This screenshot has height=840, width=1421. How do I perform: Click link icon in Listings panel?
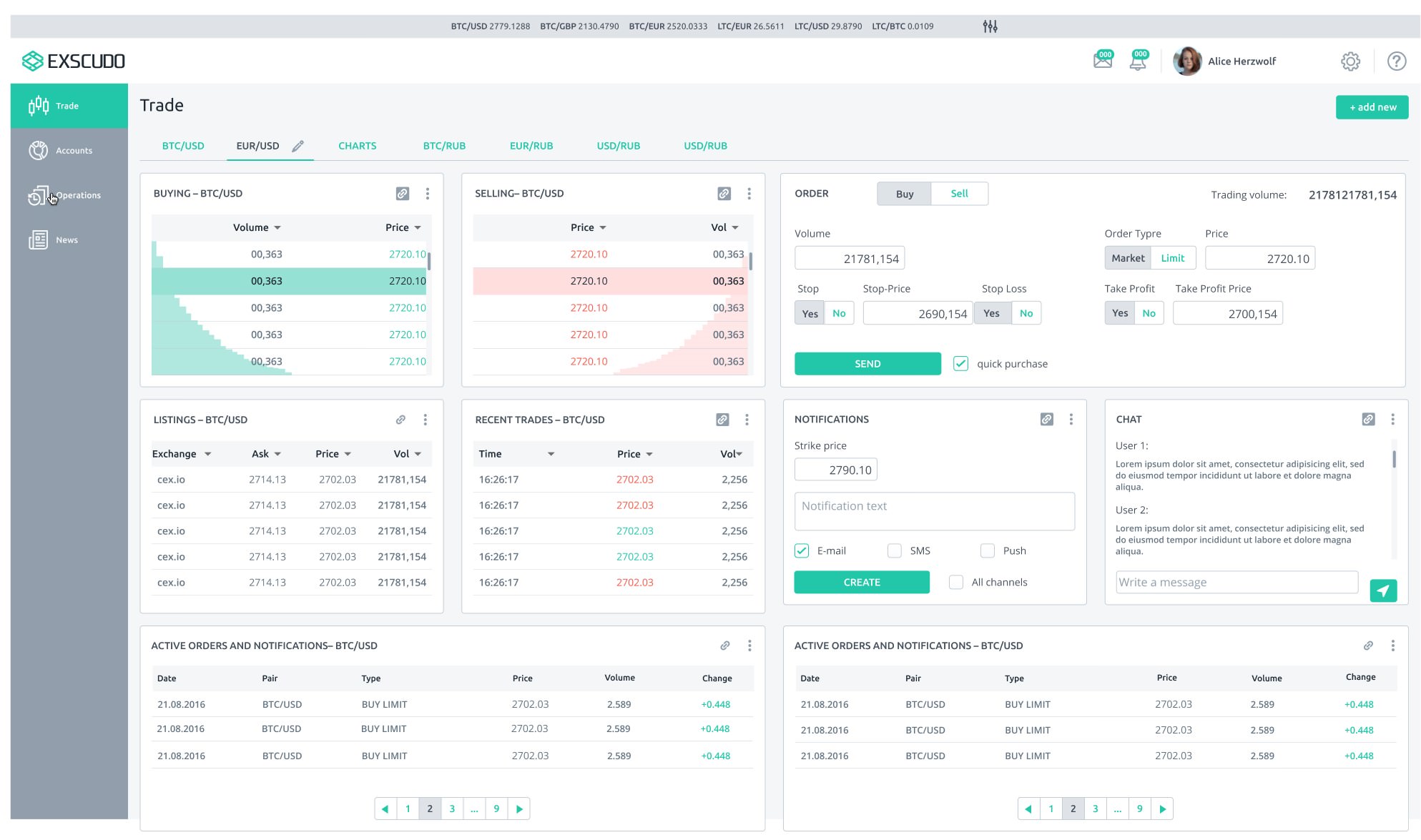400,420
